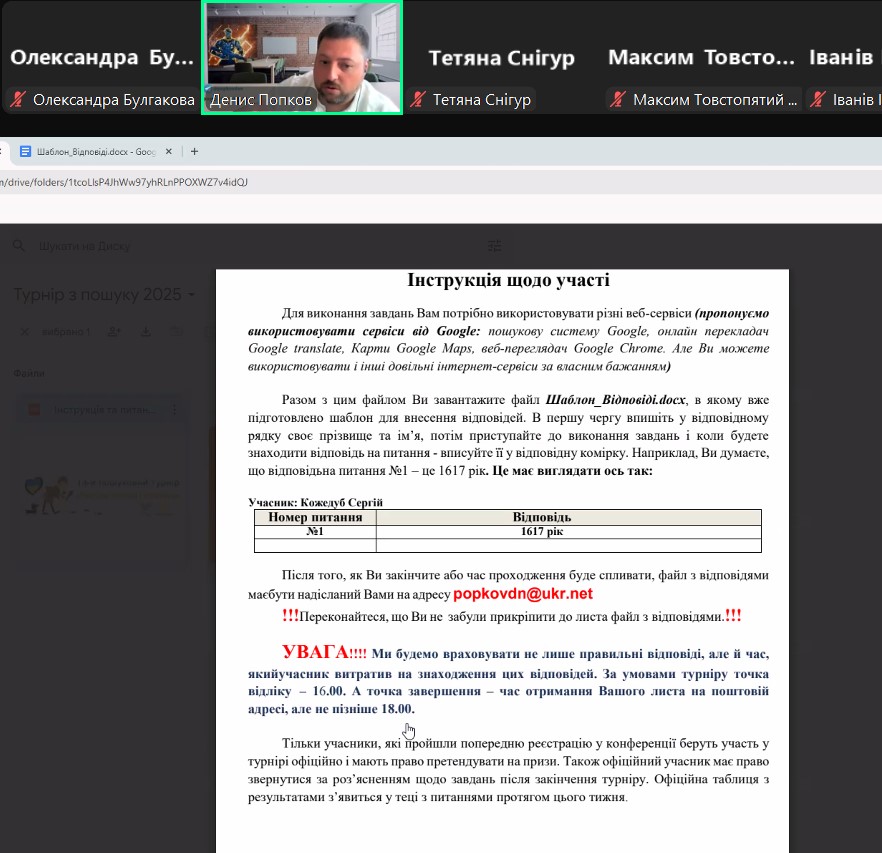Click the bold Шаблон_Відповіді.docx file name in the document
This screenshot has width=882, height=853.
(x=615, y=400)
